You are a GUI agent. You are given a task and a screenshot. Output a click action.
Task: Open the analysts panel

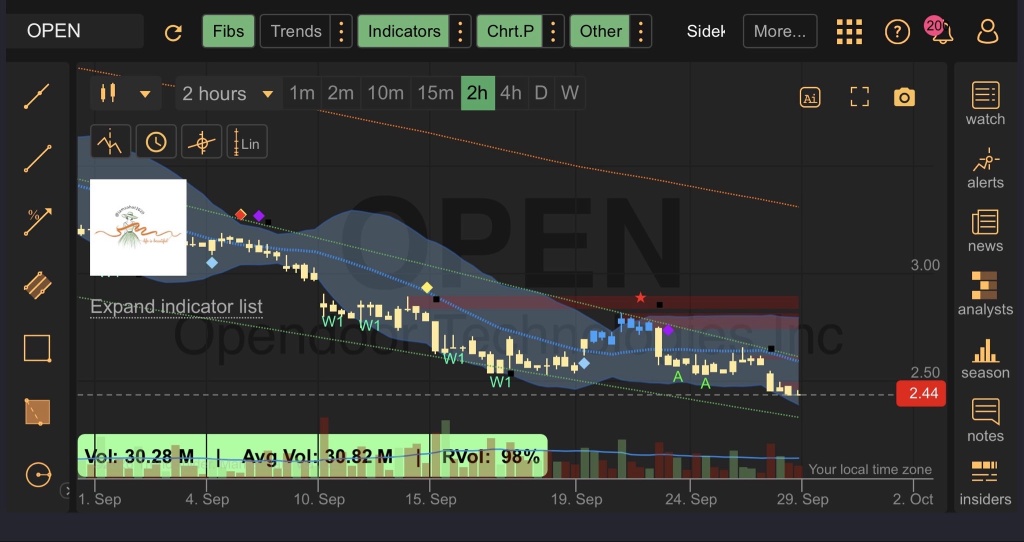(x=985, y=294)
